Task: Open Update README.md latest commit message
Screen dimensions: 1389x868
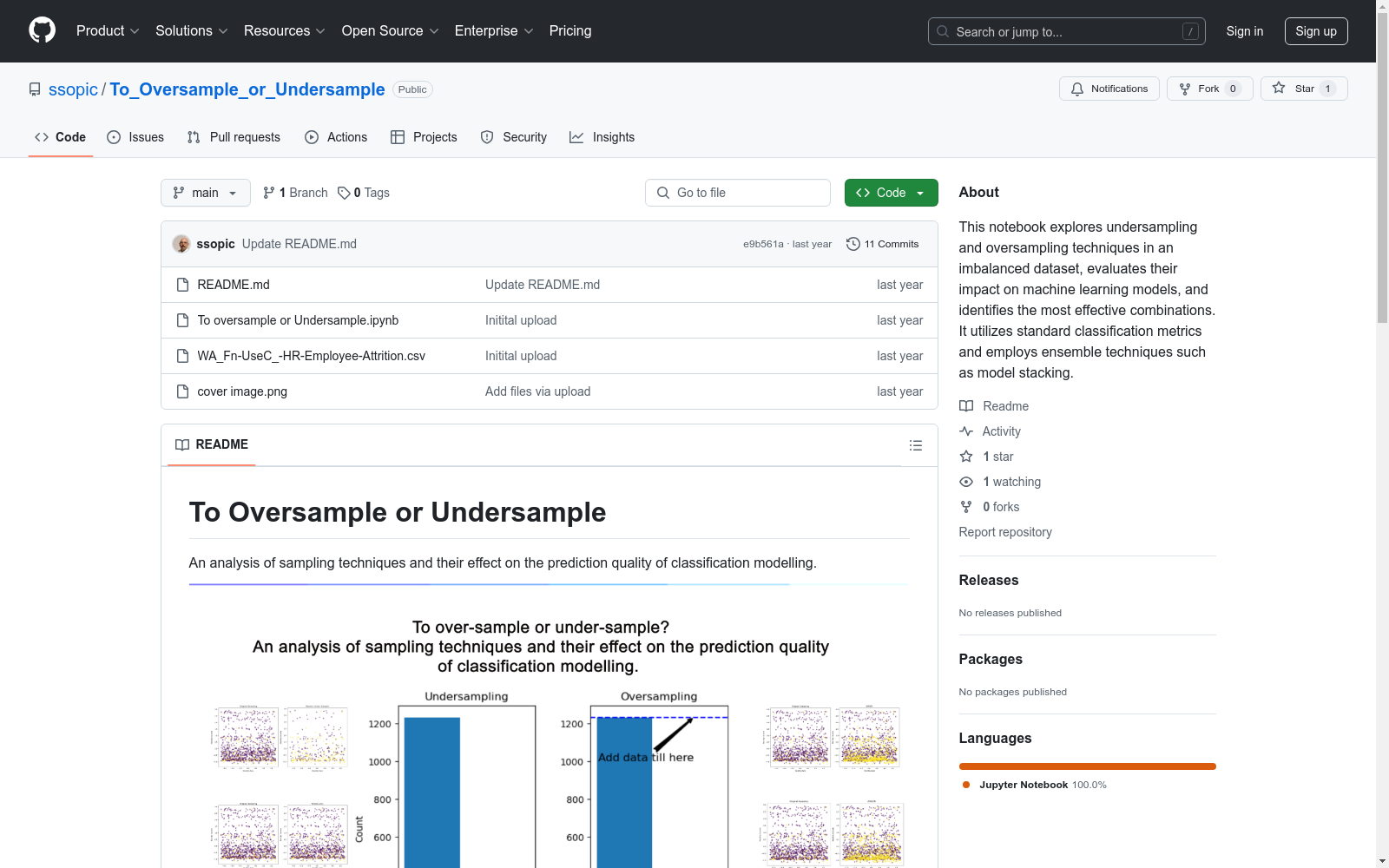Action: coord(300,244)
